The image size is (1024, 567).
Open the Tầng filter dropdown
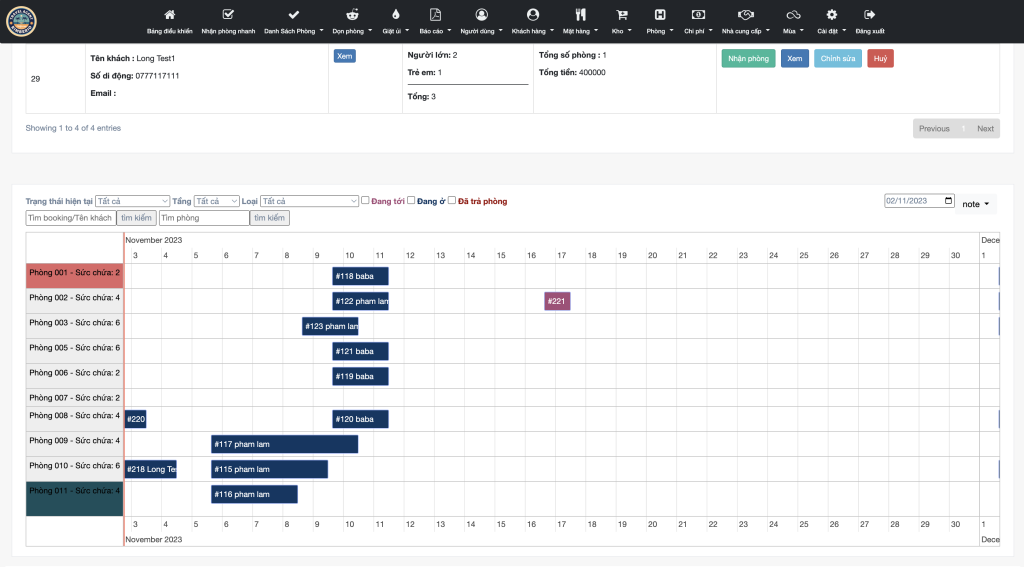(216, 201)
